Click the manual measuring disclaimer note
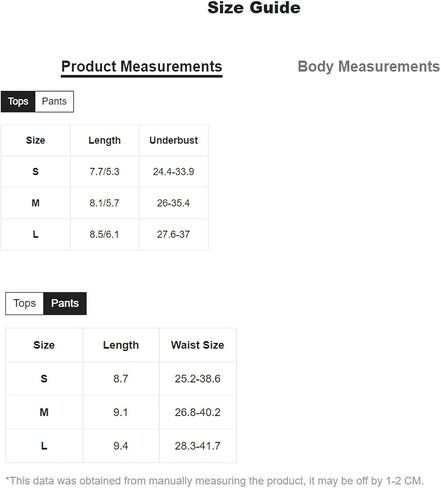The image size is (441, 488). pyautogui.click(x=215, y=481)
